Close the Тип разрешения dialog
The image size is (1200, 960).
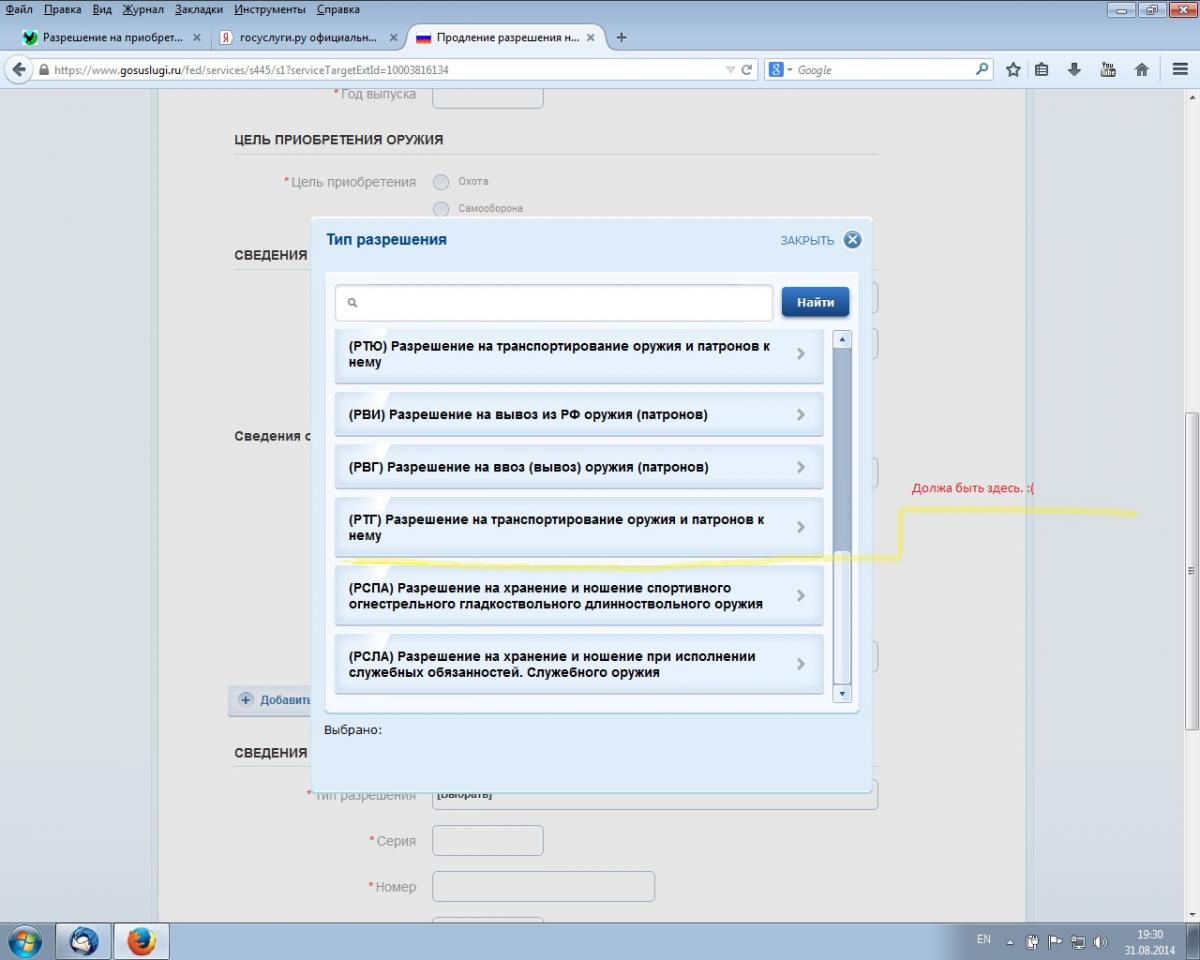point(851,240)
